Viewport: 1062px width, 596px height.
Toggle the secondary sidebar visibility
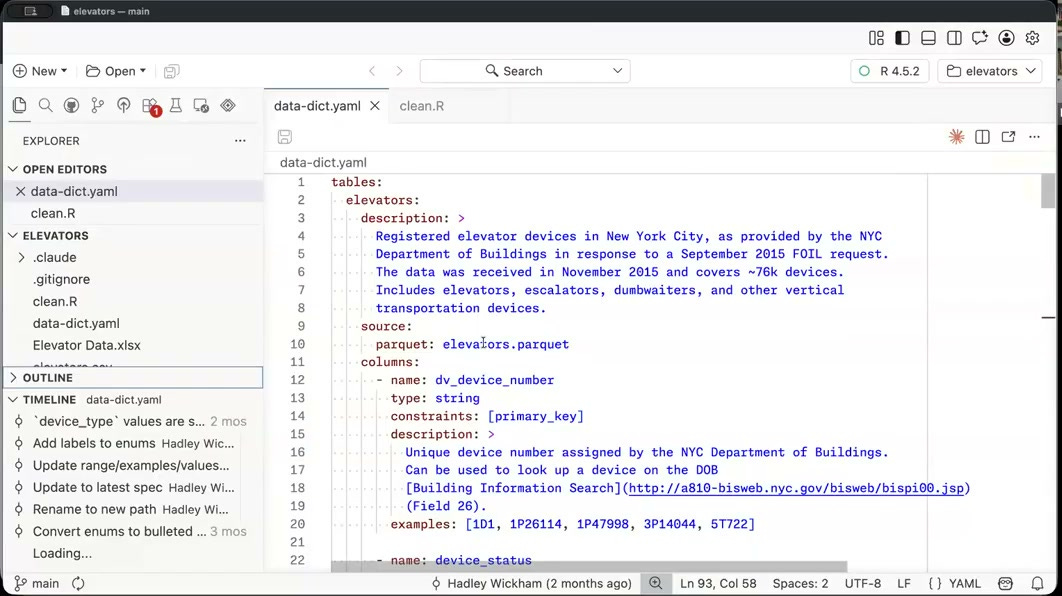954,38
